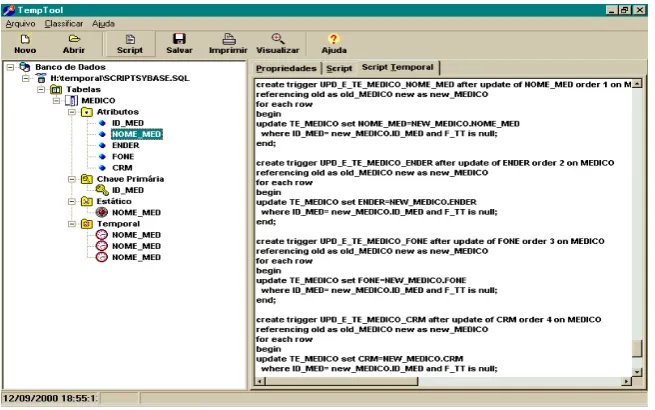This screenshot has height=410, width=655.
Task: Collapse the Tabelas node
Action: (41, 89)
